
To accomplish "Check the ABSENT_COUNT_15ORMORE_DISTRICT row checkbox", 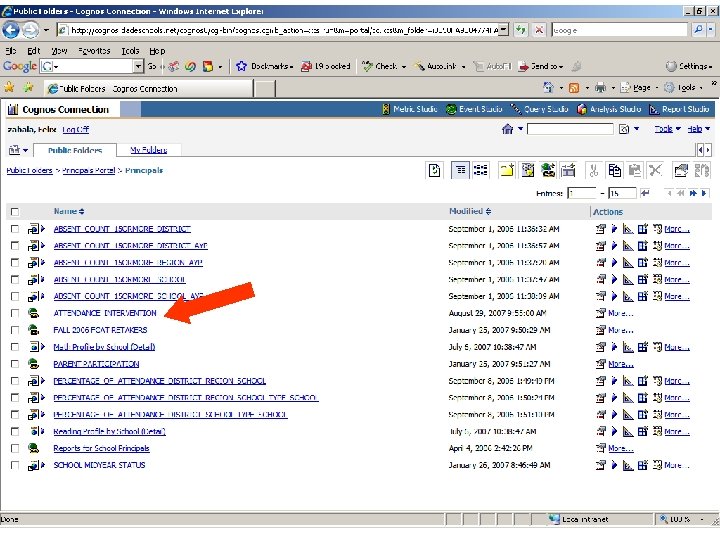I will coord(15,229).
